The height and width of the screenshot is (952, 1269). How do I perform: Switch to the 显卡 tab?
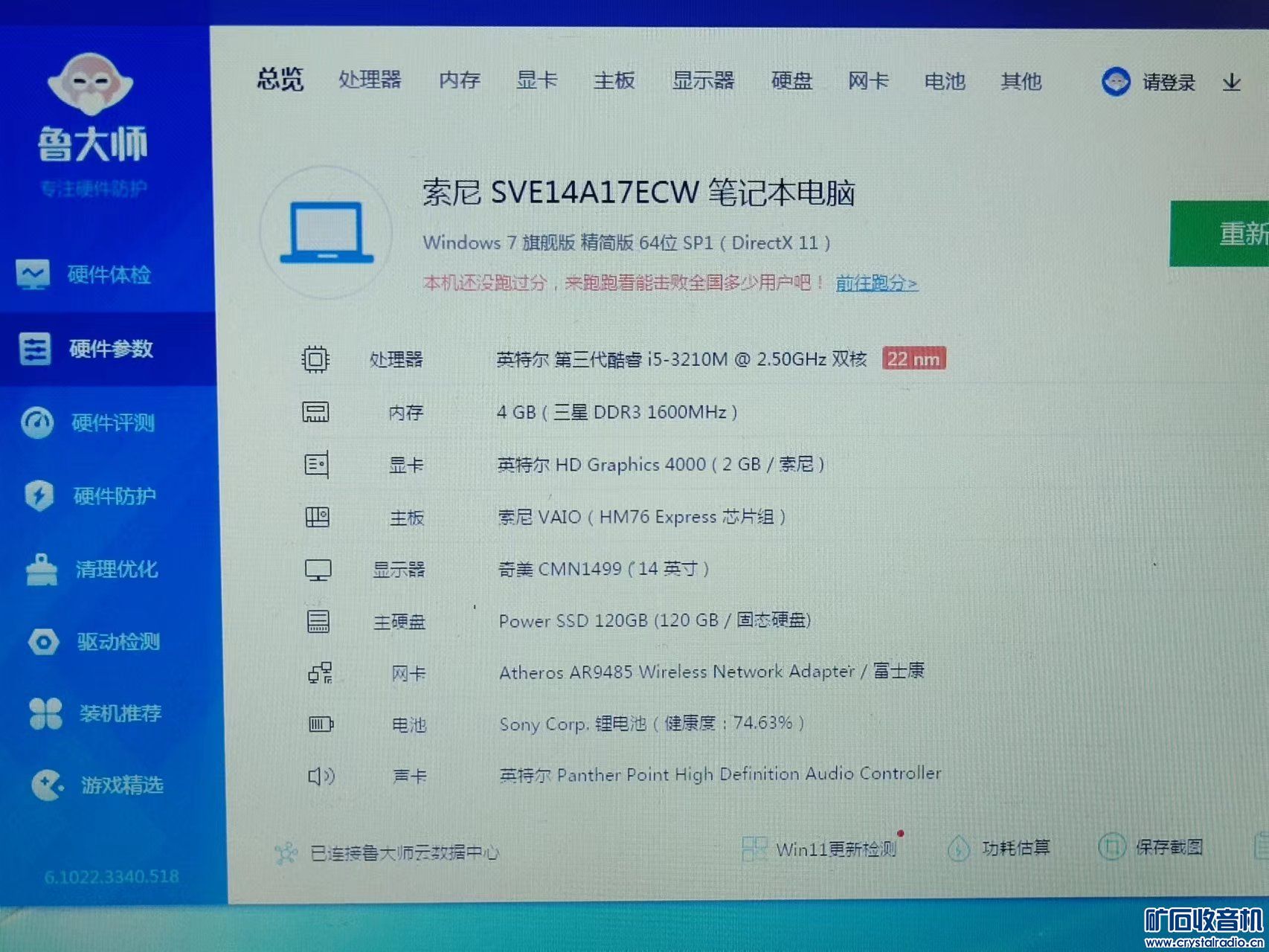[x=536, y=80]
